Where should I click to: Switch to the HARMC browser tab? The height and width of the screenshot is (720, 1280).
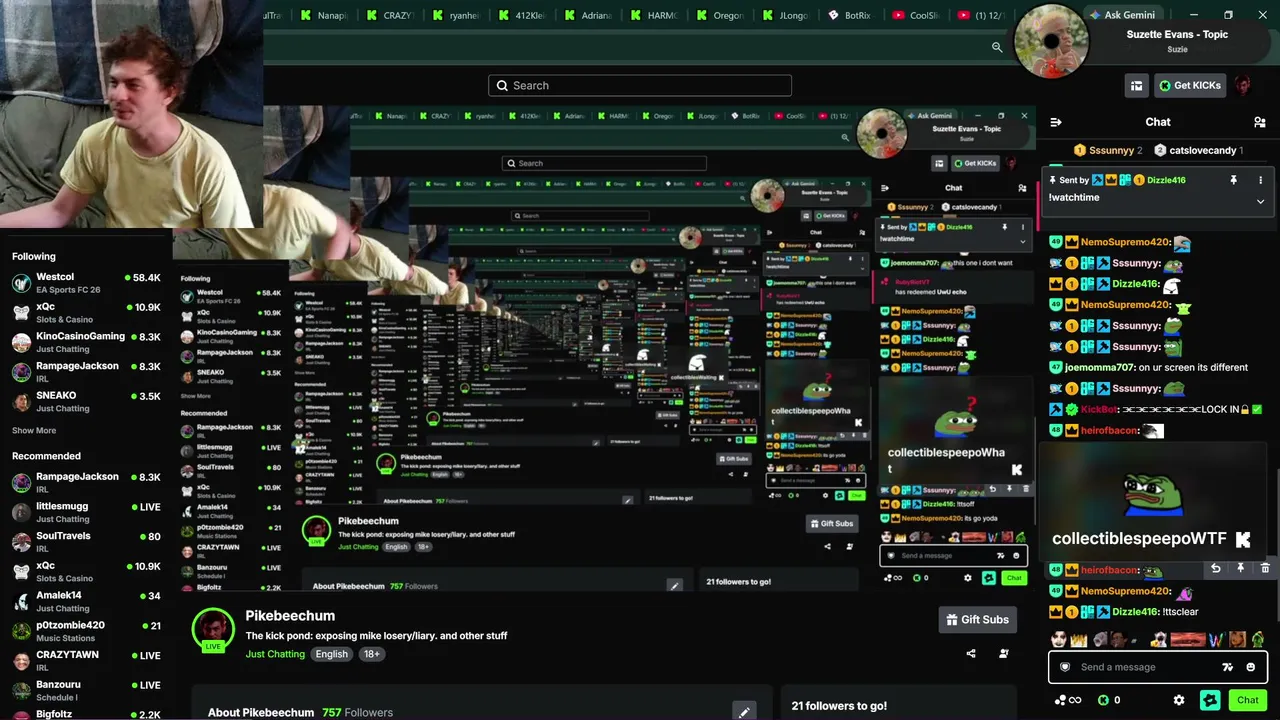click(x=653, y=15)
